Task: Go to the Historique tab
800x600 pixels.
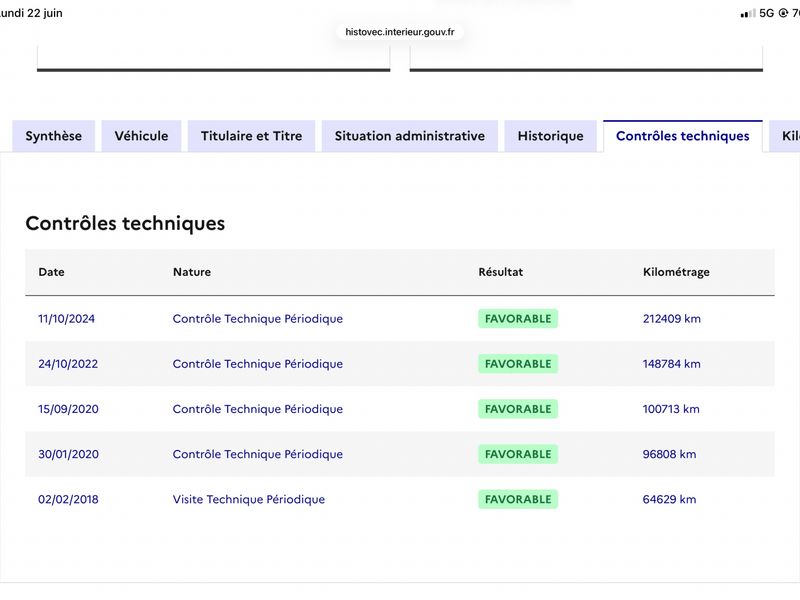Action: (551, 136)
